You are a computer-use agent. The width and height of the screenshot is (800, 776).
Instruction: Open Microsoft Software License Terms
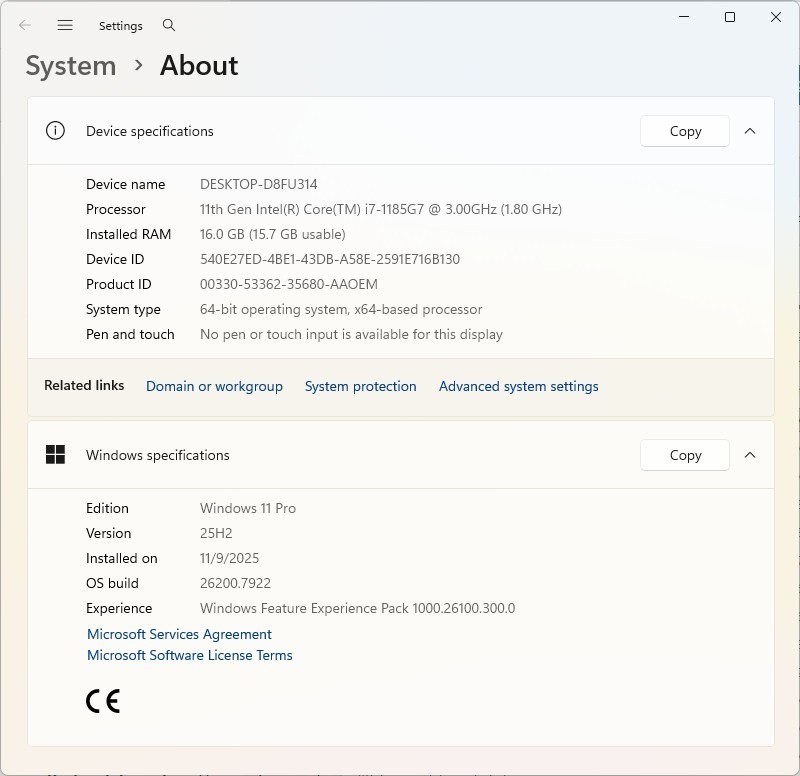[190, 655]
